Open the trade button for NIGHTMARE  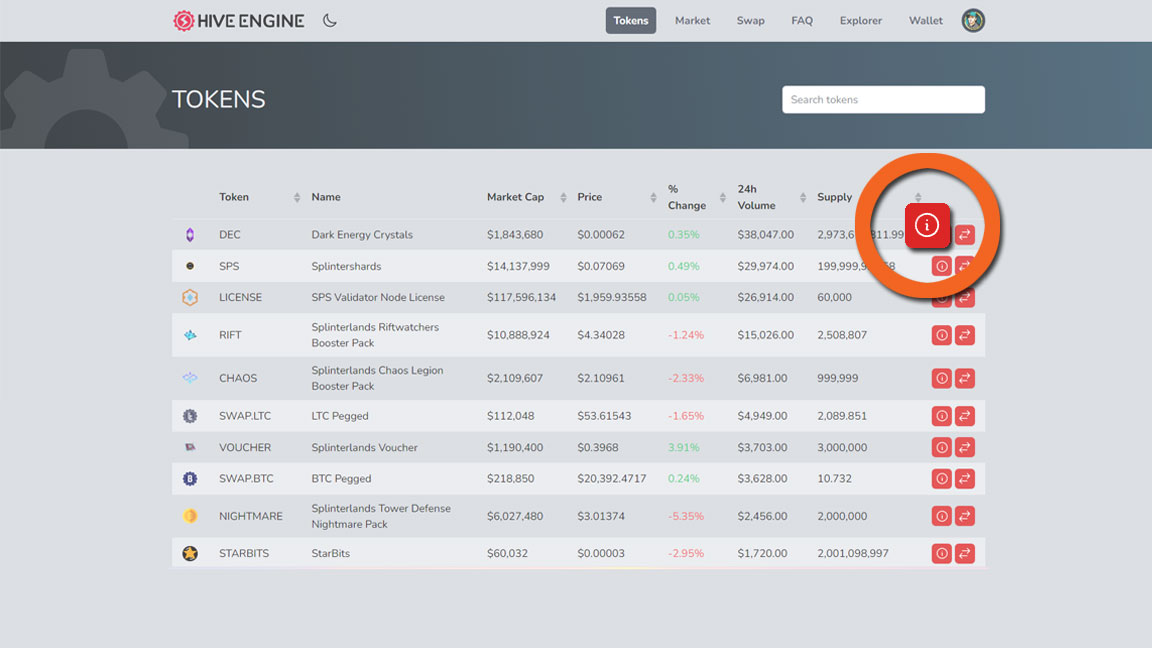point(965,516)
